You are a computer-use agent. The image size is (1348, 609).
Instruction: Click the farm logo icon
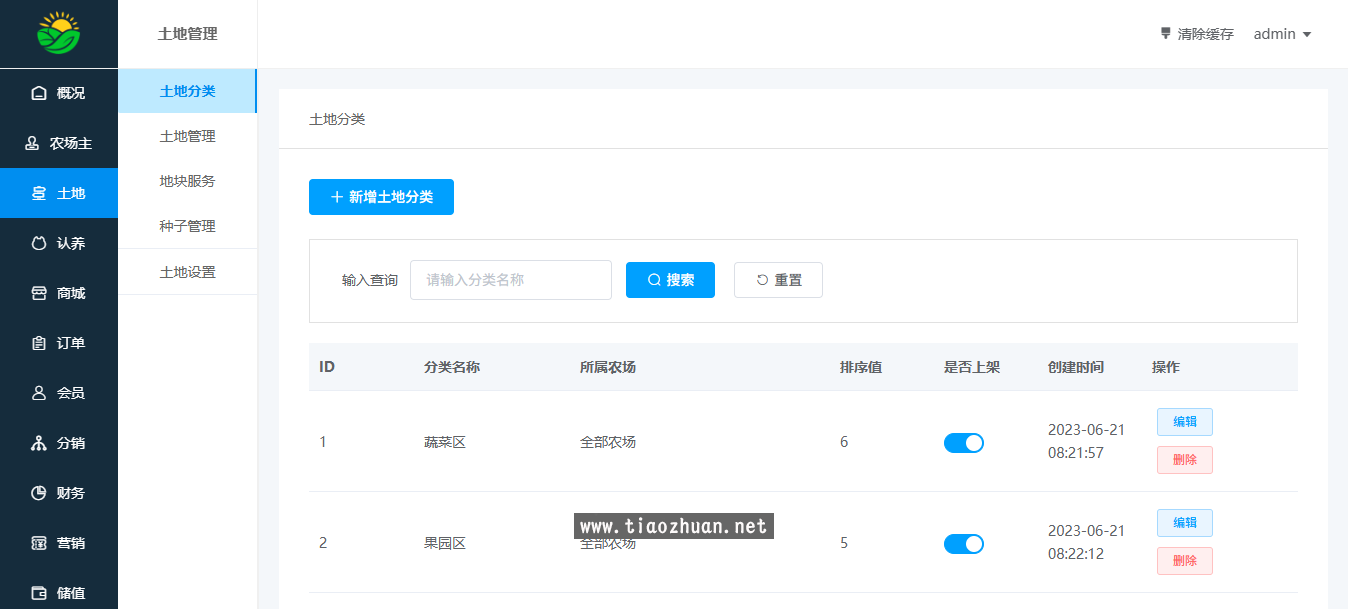59,33
